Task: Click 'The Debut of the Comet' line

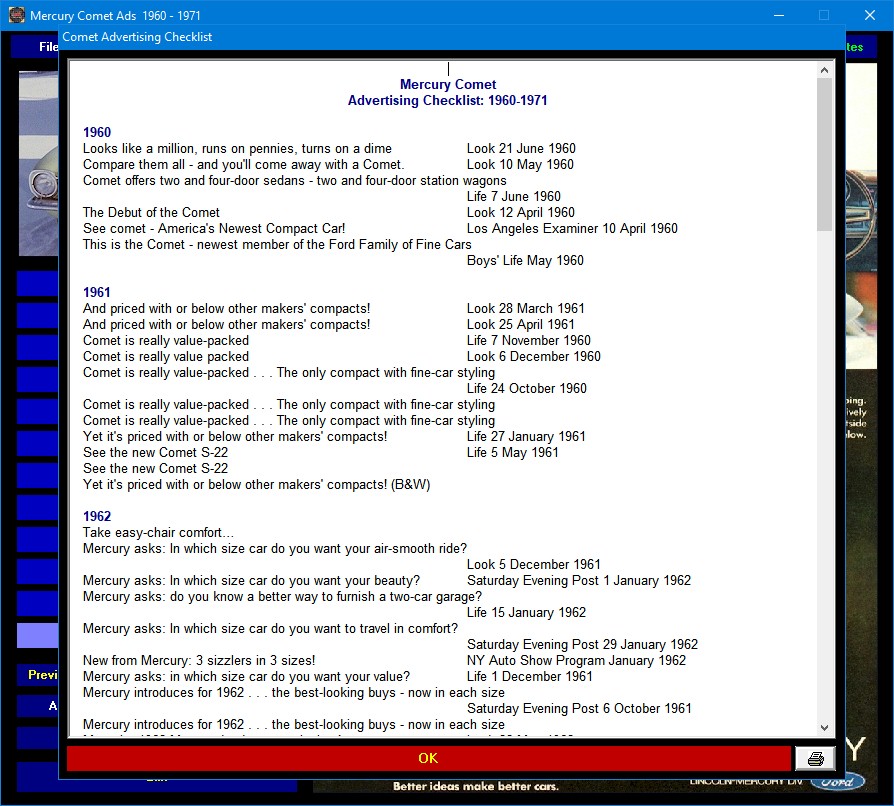Action: (151, 213)
